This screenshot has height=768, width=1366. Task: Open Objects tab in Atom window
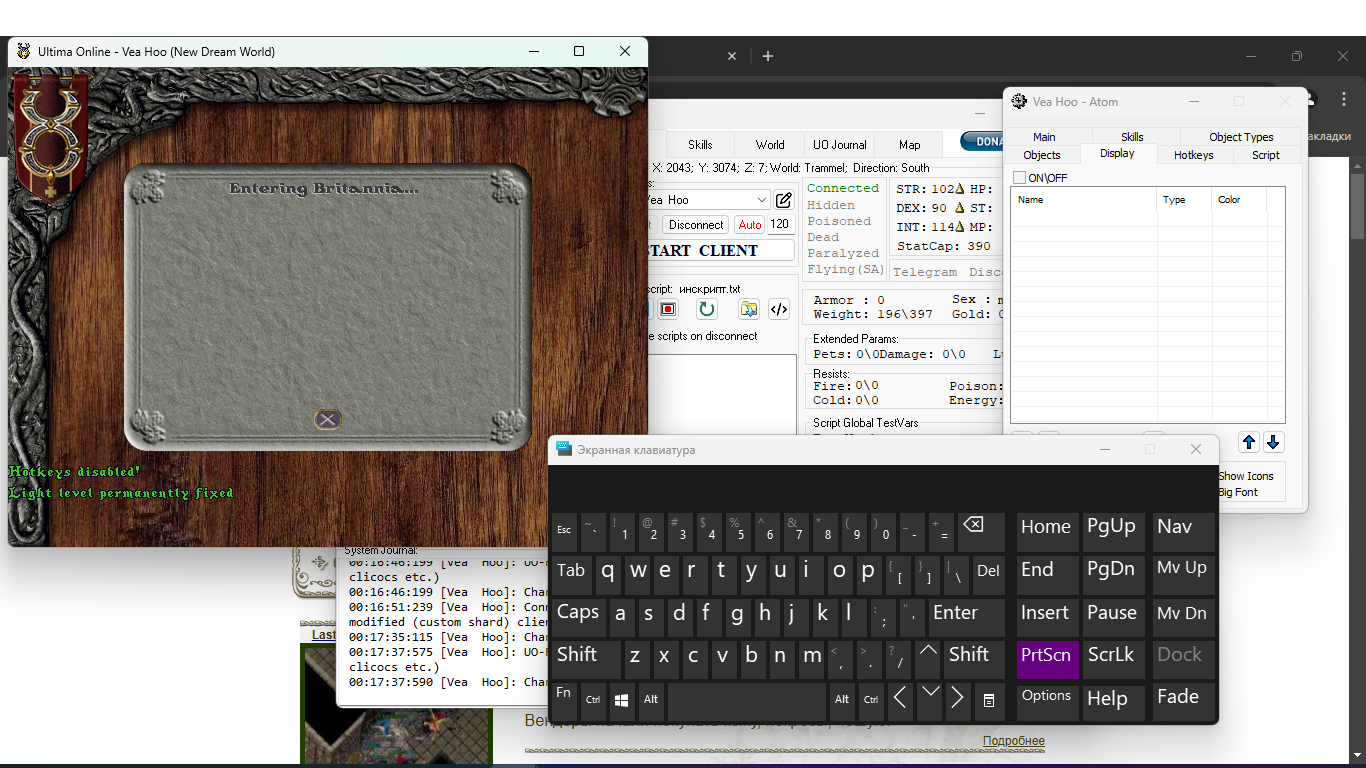(1041, 155)
